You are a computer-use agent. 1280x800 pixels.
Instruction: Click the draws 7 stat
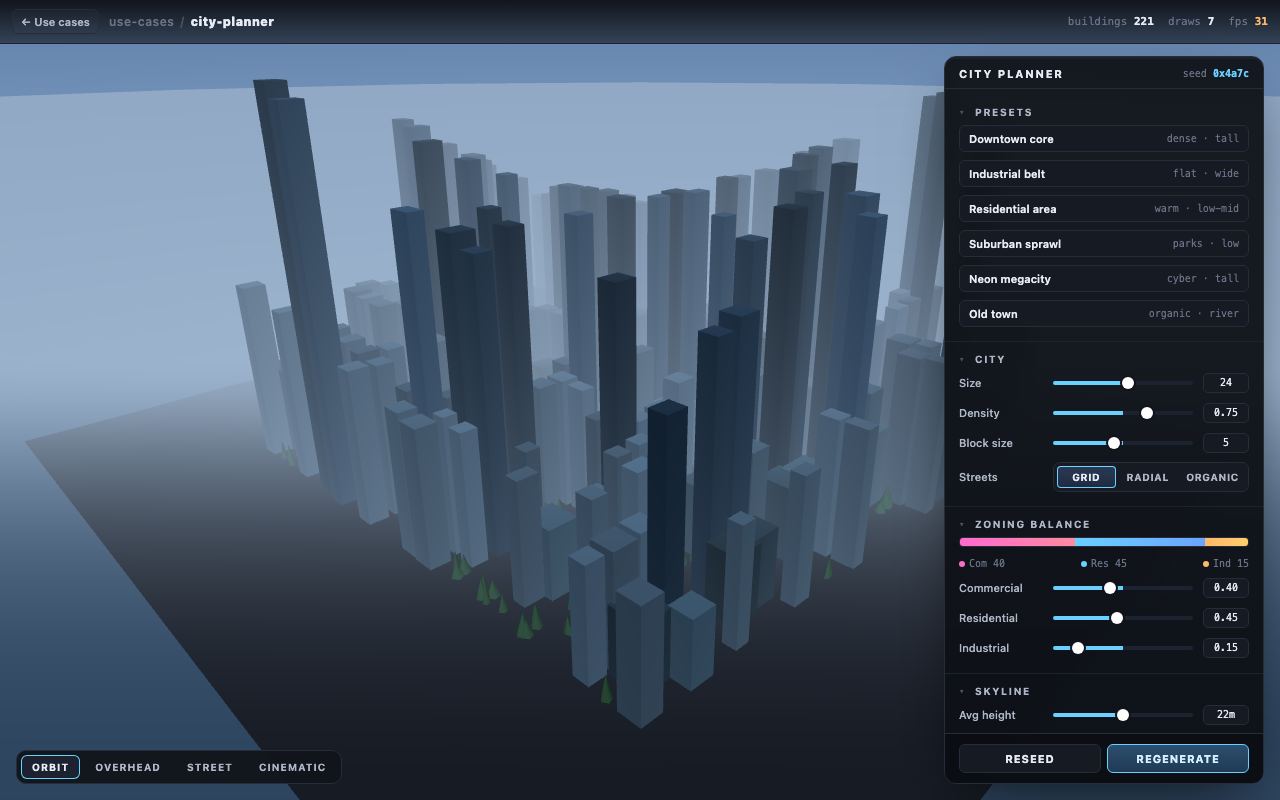[1191, 21]
